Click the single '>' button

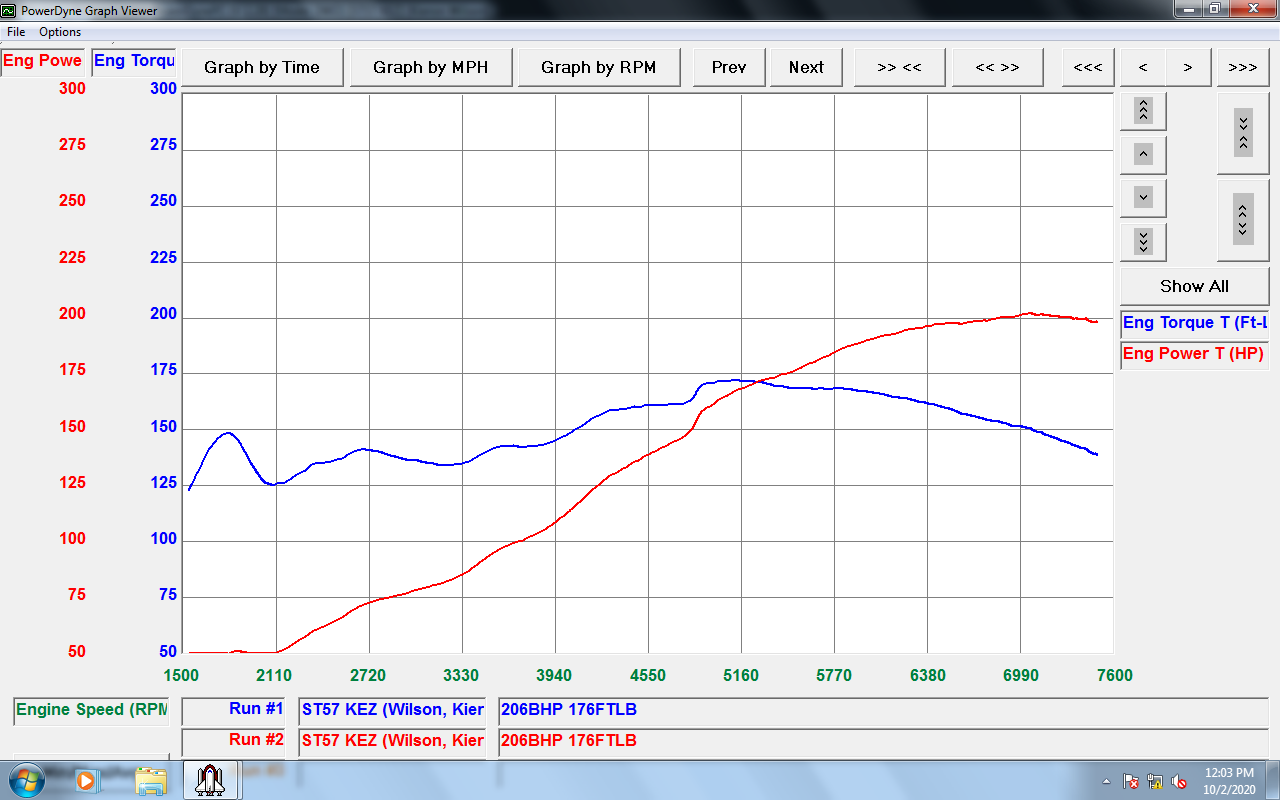[x=1188, y=67]
